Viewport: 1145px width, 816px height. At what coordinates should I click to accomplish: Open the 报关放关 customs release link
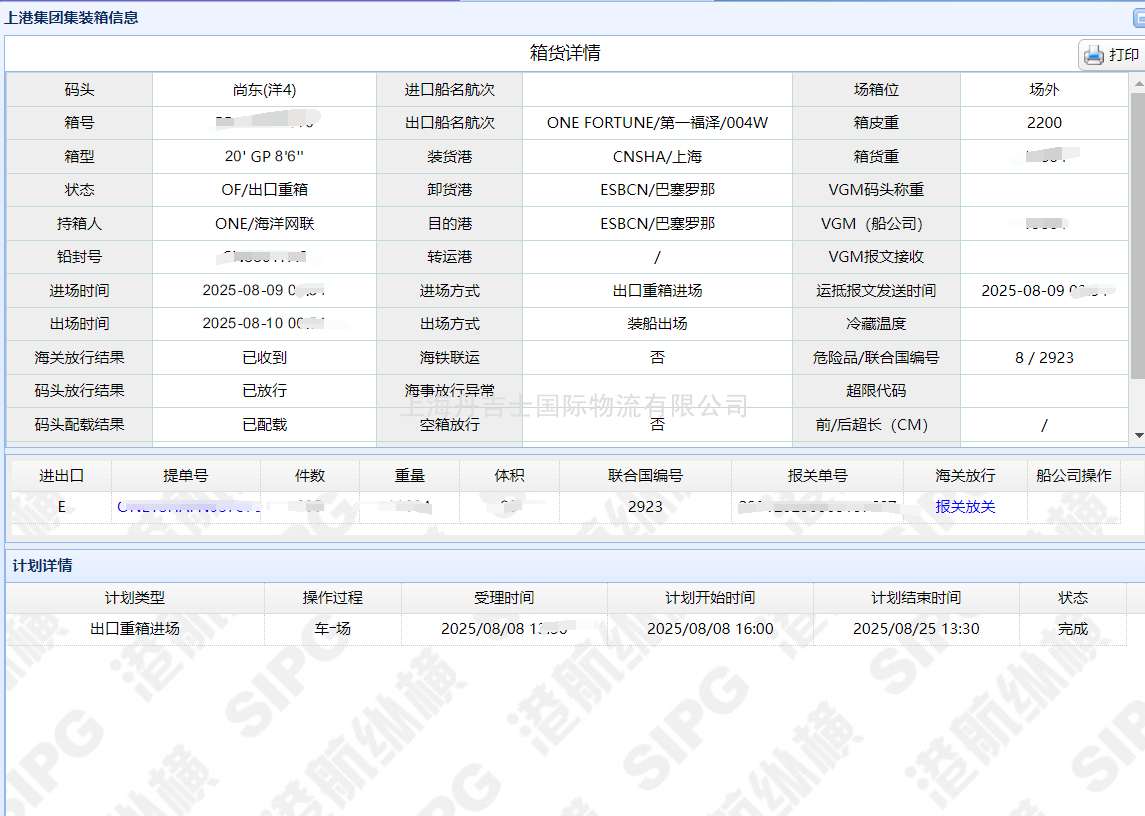965,507
